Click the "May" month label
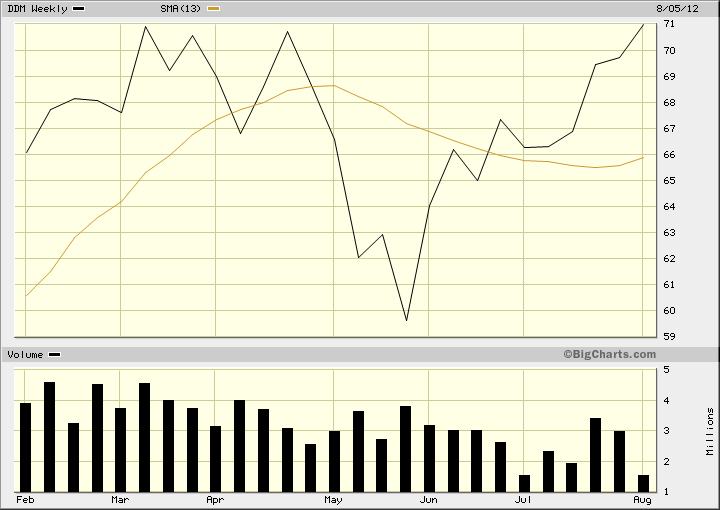The image size is (720, 510). 333,501
